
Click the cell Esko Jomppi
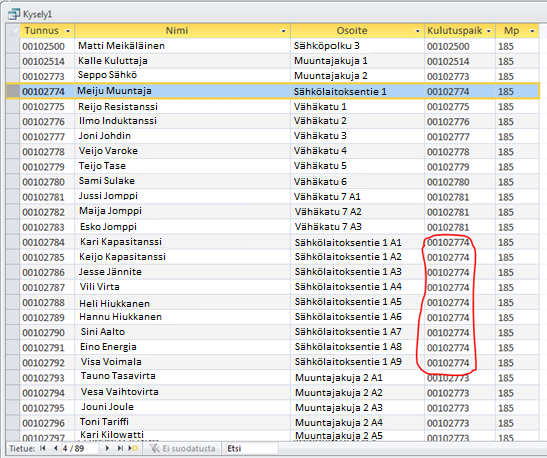182,227
